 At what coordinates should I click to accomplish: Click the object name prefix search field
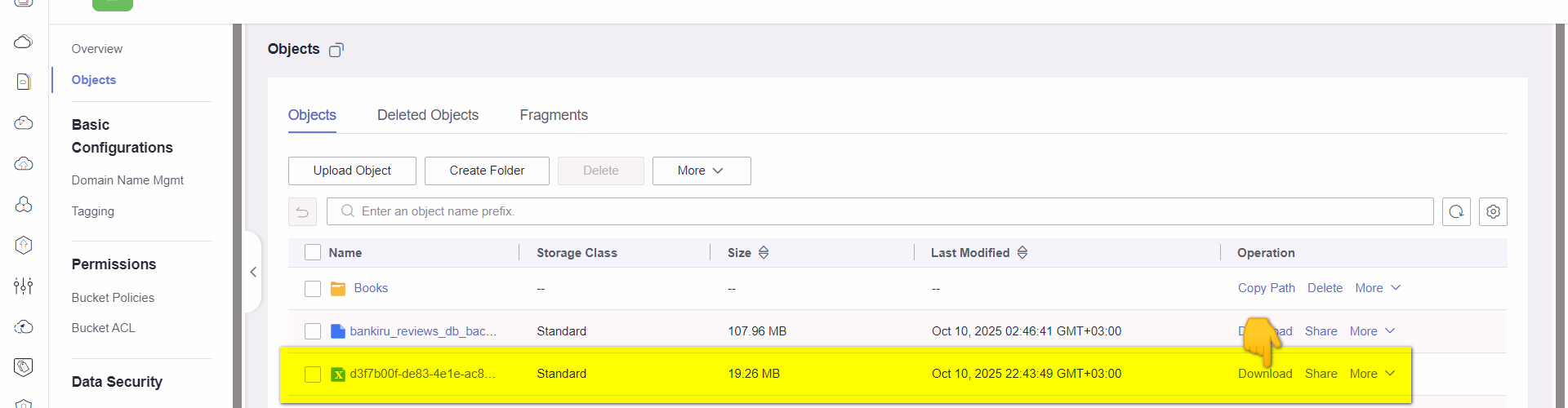(x=879, y=211)
